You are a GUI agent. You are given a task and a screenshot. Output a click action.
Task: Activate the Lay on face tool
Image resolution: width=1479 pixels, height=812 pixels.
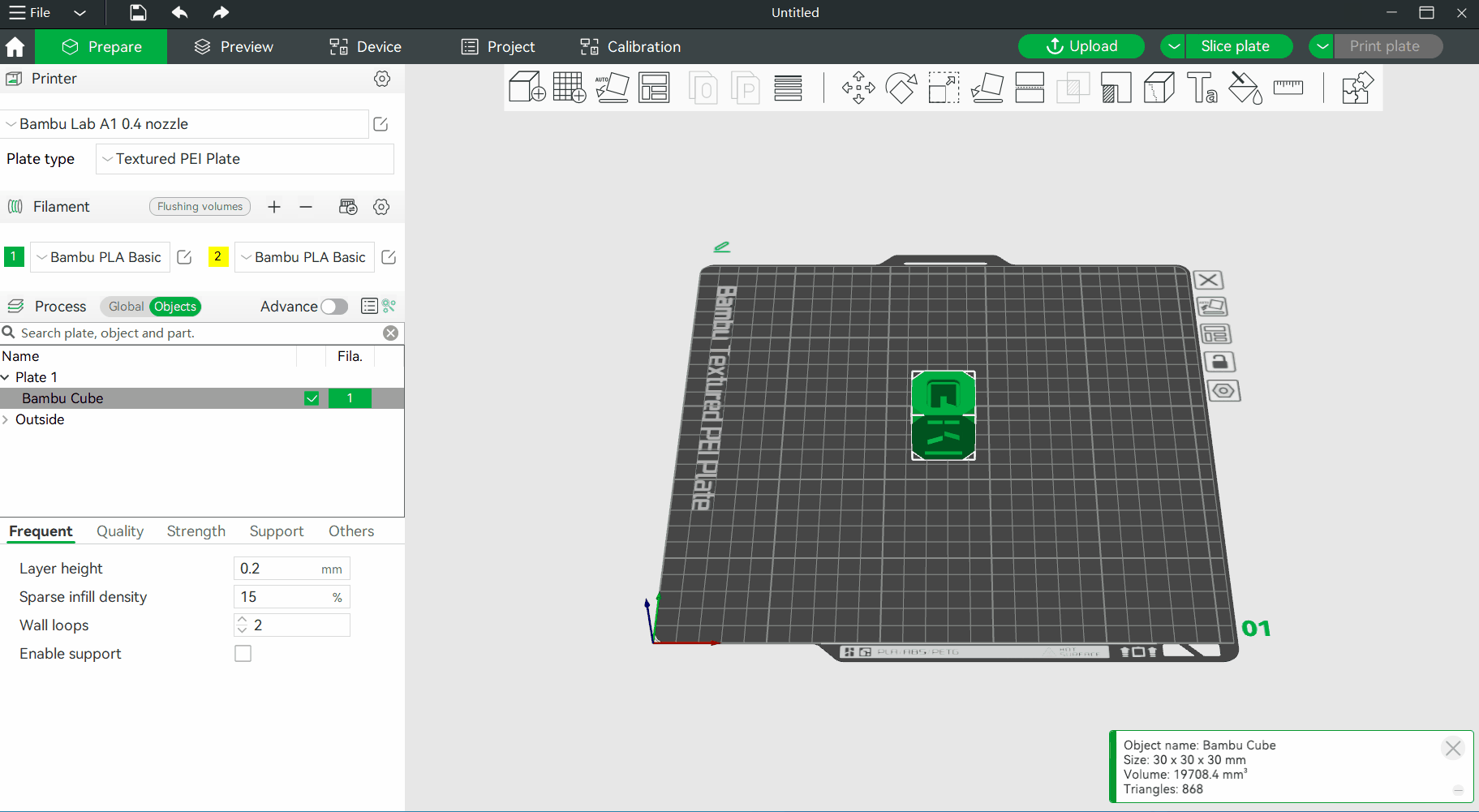point(987,88)
